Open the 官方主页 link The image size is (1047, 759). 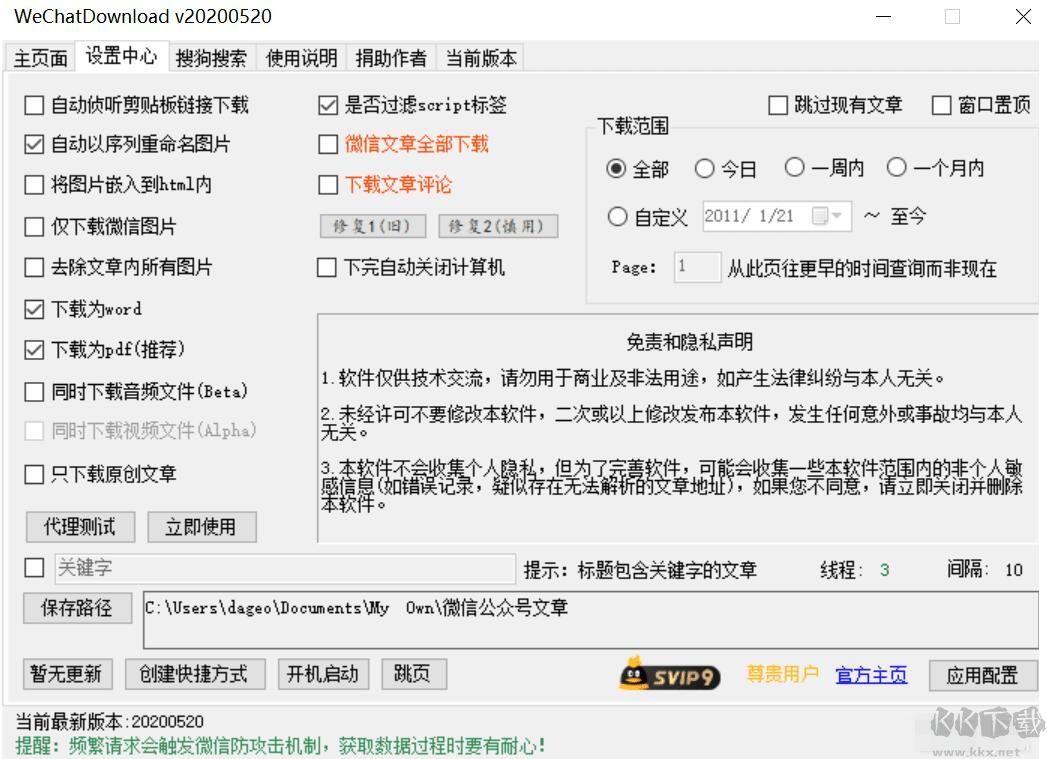(x=870, y=675)
